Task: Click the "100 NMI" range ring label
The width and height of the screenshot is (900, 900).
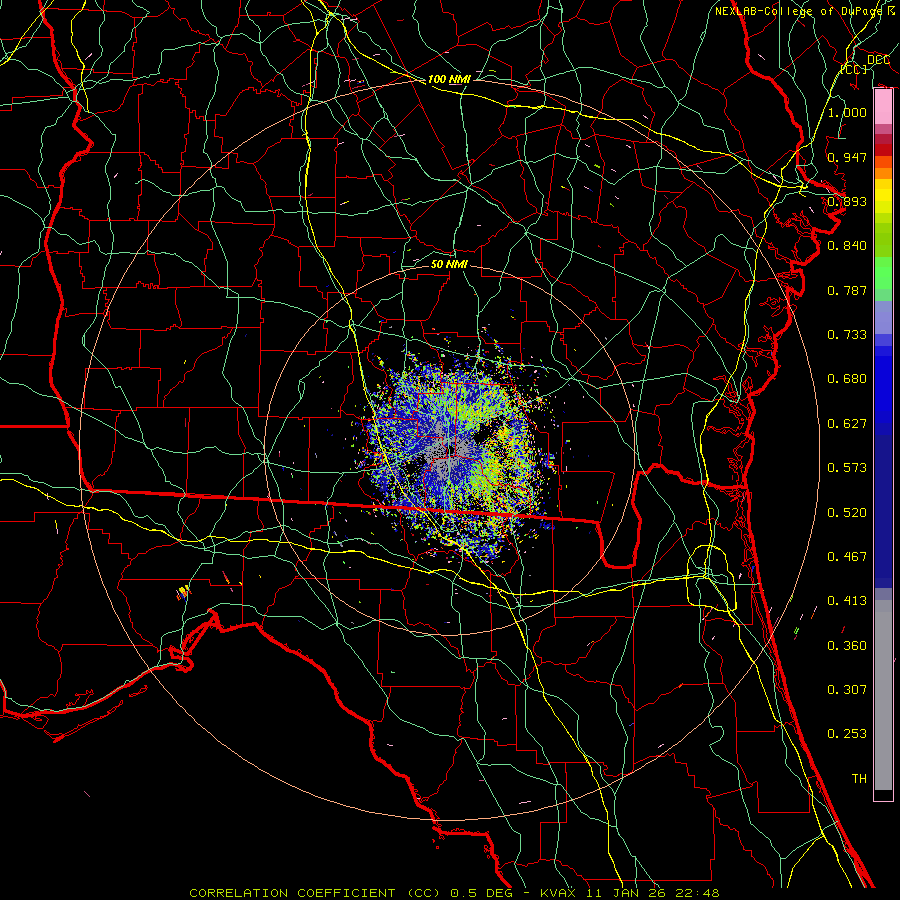Action: click(449, 79)
